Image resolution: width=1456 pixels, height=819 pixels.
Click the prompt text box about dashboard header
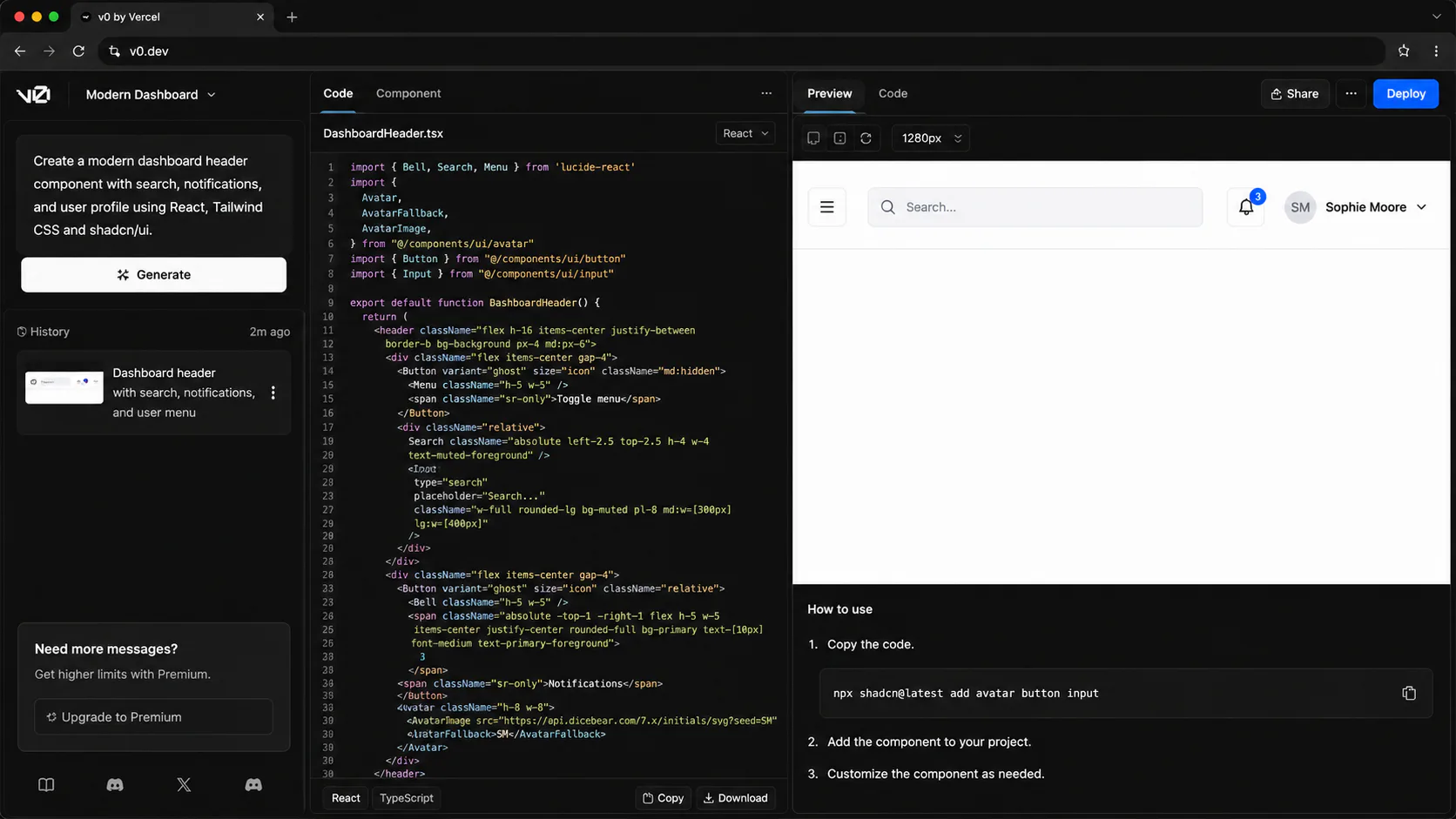(153, 195)
